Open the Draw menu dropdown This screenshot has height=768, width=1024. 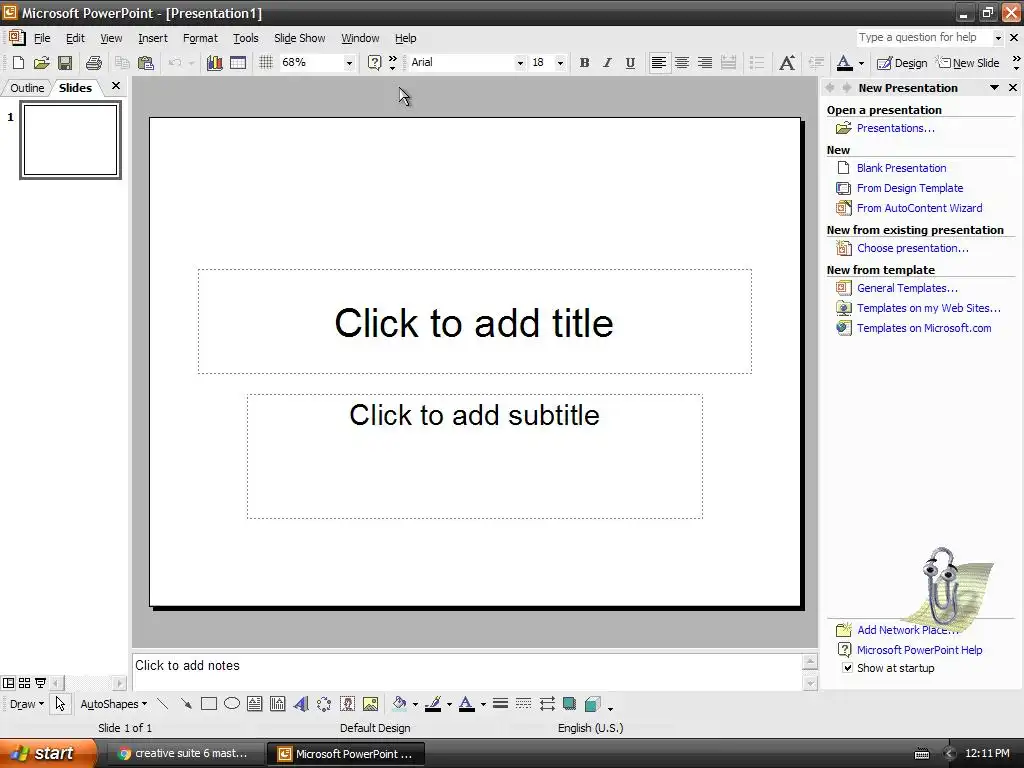coord(27,704)
